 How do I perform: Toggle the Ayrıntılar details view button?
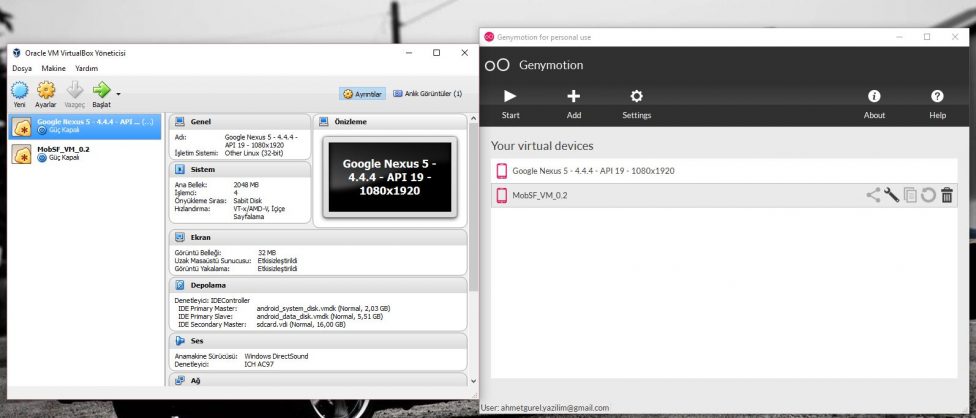(x=363, y=94)
